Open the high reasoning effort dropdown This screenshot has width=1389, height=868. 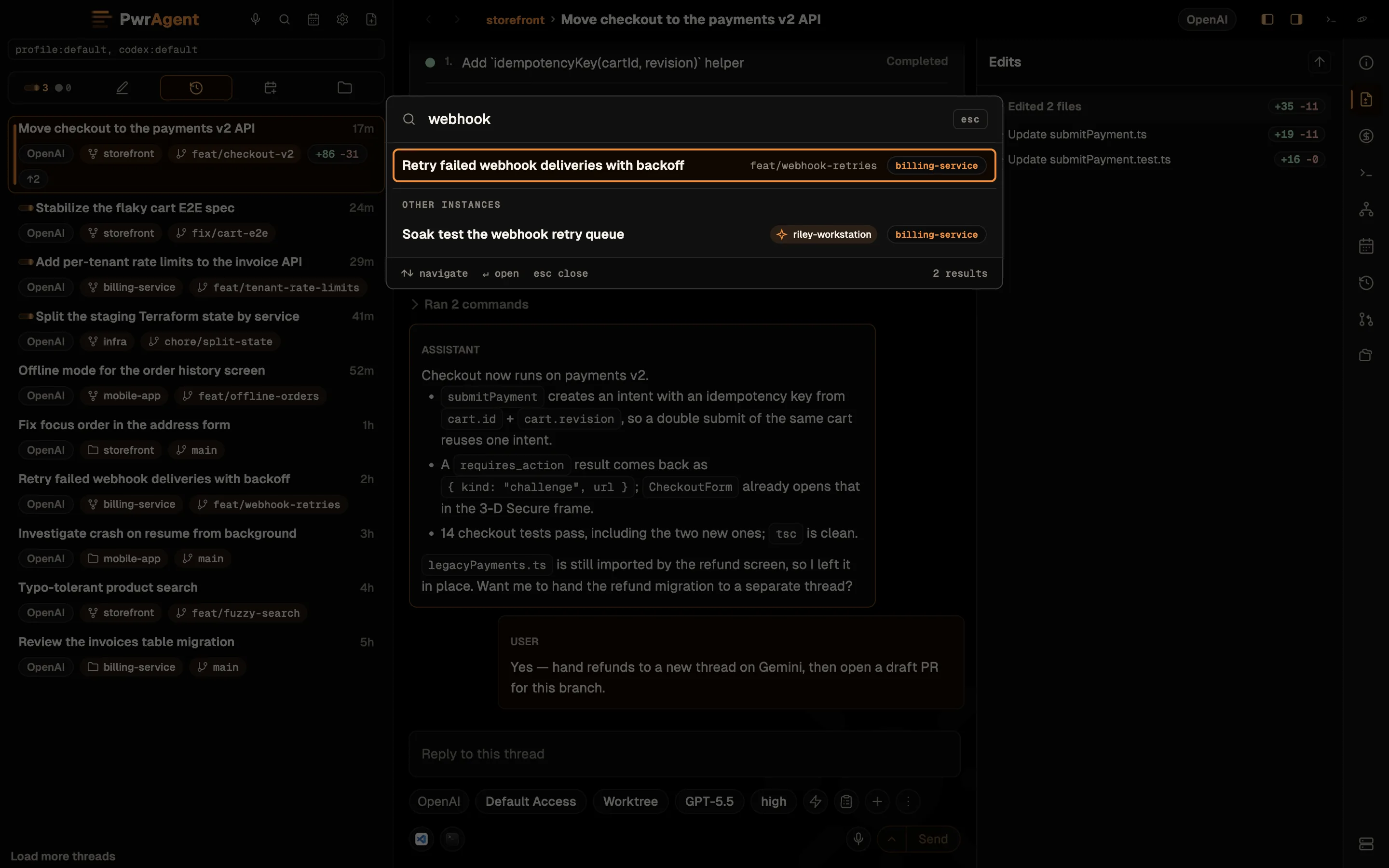pyautogui.click(x=773, y=801)
